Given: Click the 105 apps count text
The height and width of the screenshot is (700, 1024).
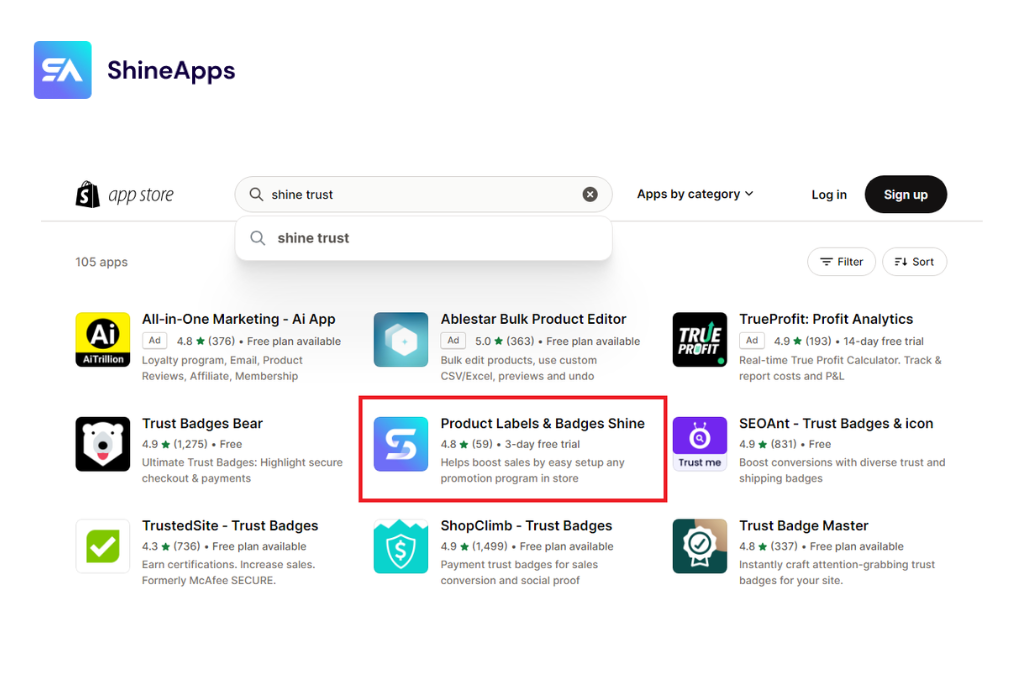Looking at the screenshot, I should pos(101,262).
